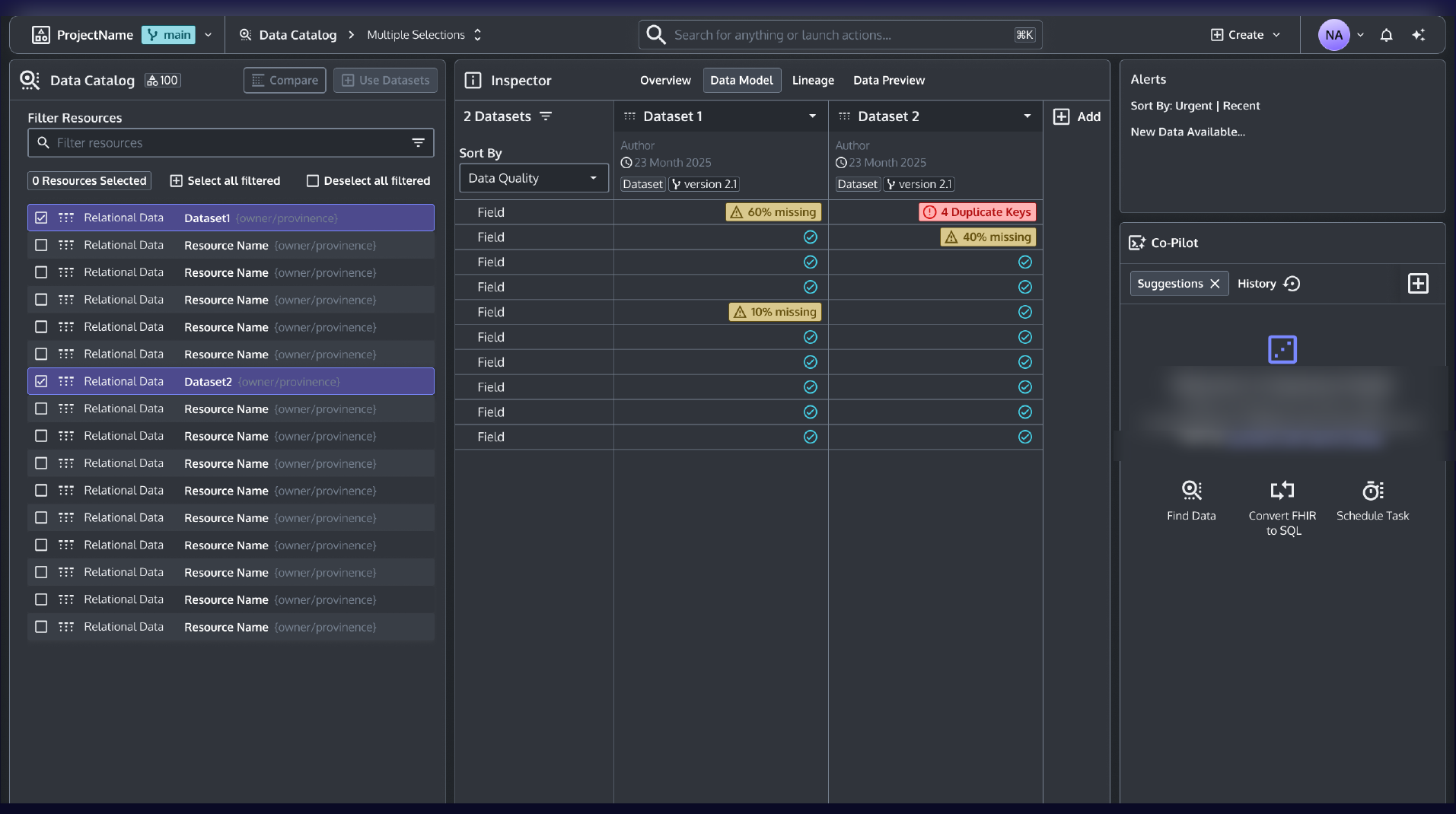Click the 40% missing warning badge
This screenshot has width=1456, height=814.
coord(988,237)
